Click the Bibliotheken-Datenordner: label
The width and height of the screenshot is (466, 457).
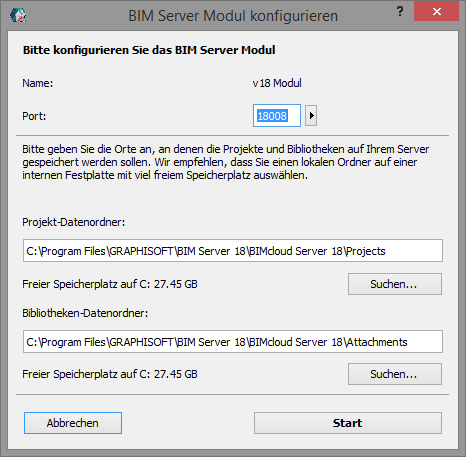85,313
